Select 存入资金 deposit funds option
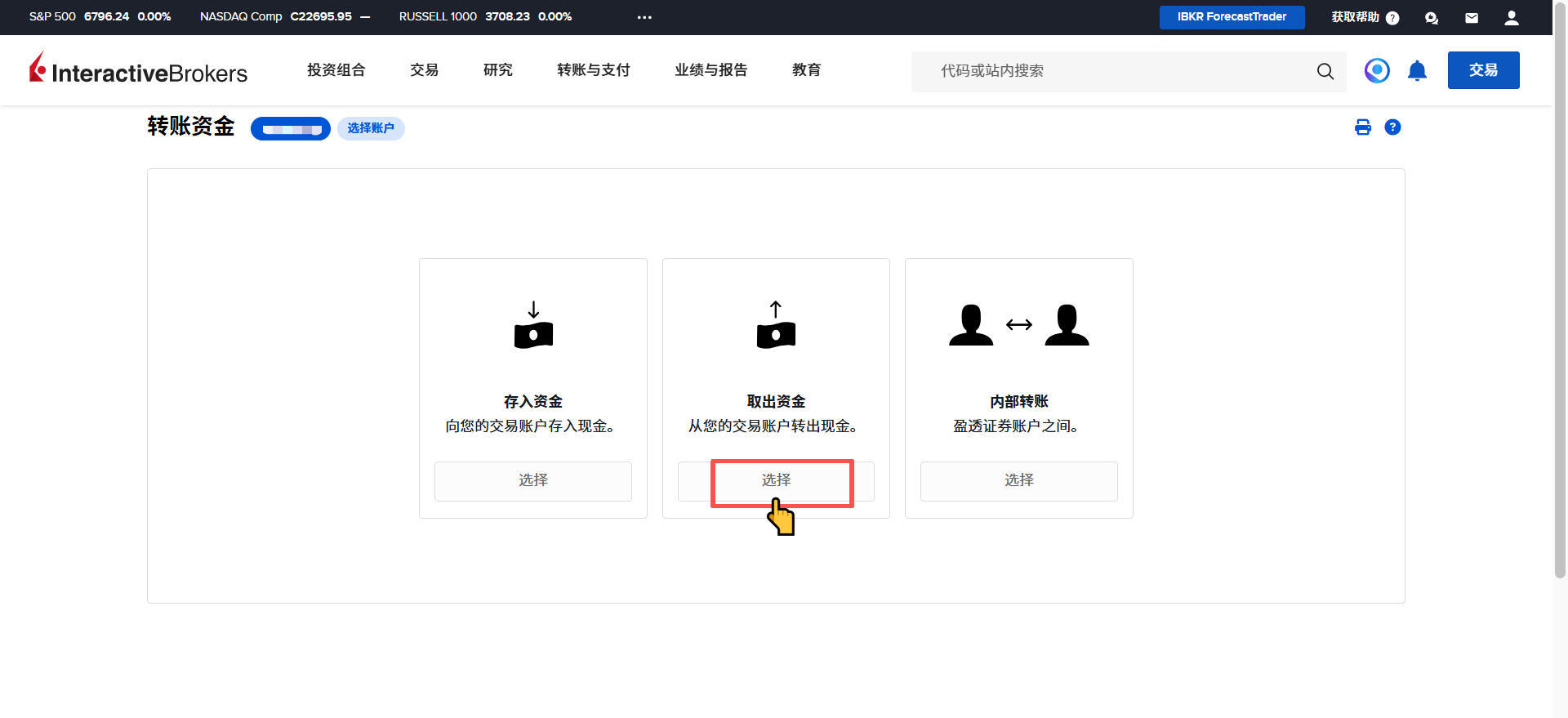 pos(532,480)
